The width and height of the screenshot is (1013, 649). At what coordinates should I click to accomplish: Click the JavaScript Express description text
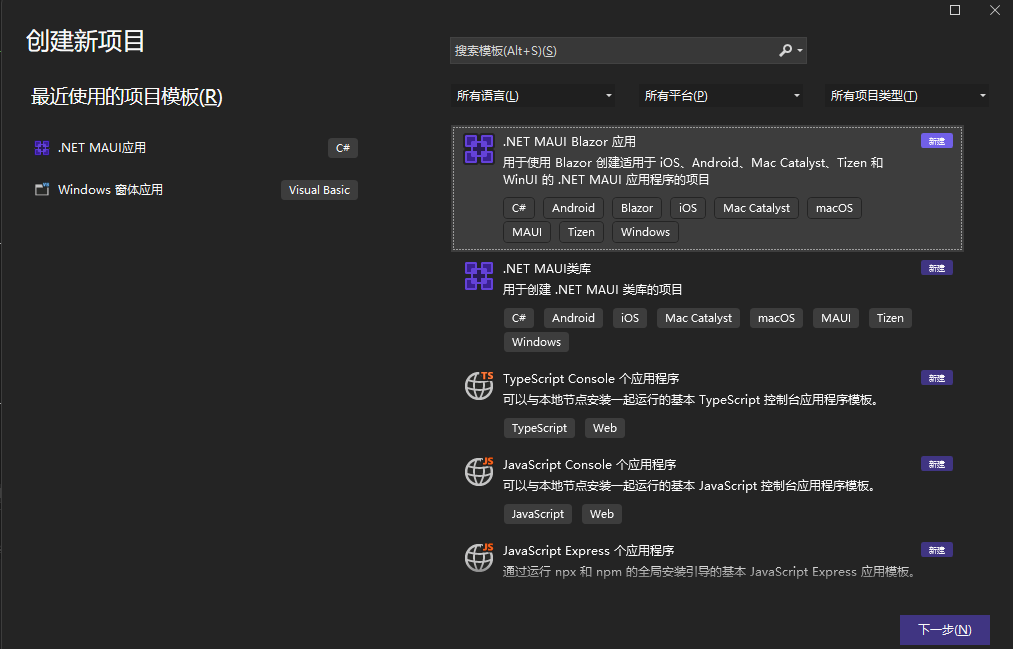coord(709,572)
